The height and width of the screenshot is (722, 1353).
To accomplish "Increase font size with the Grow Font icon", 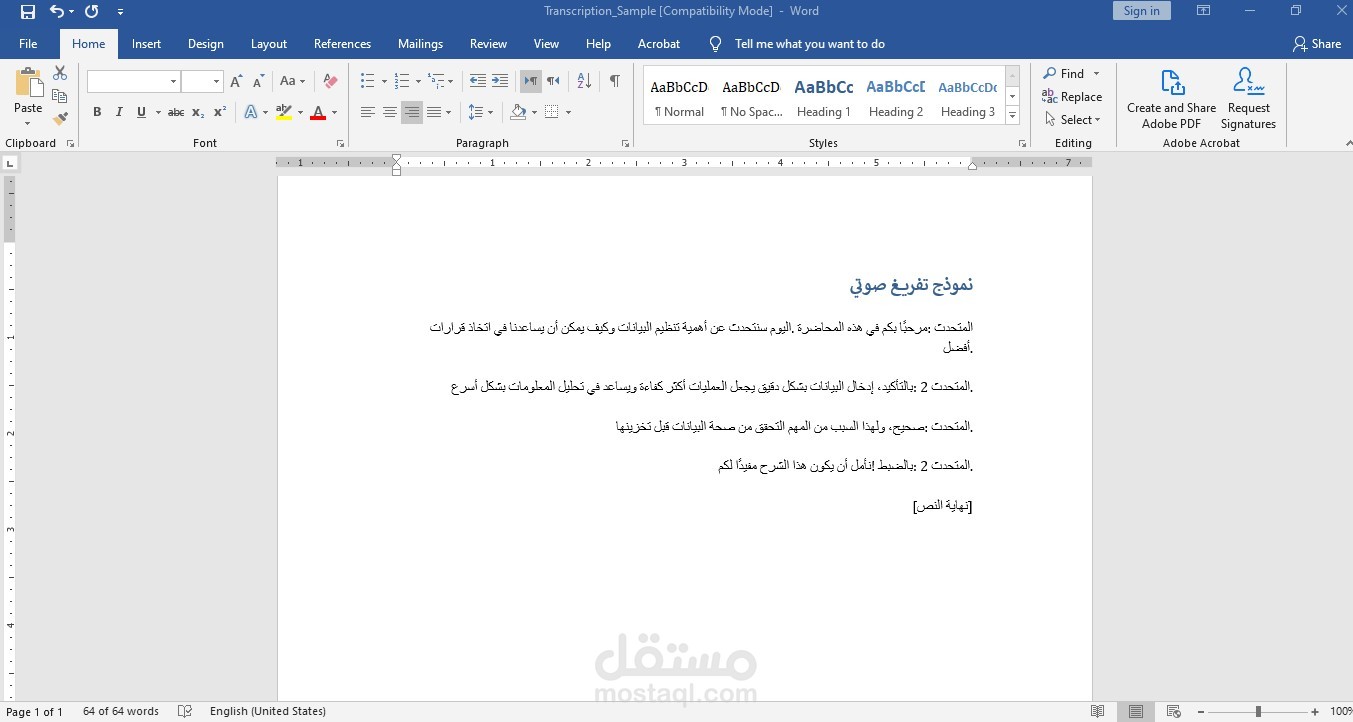I will 236,81.
